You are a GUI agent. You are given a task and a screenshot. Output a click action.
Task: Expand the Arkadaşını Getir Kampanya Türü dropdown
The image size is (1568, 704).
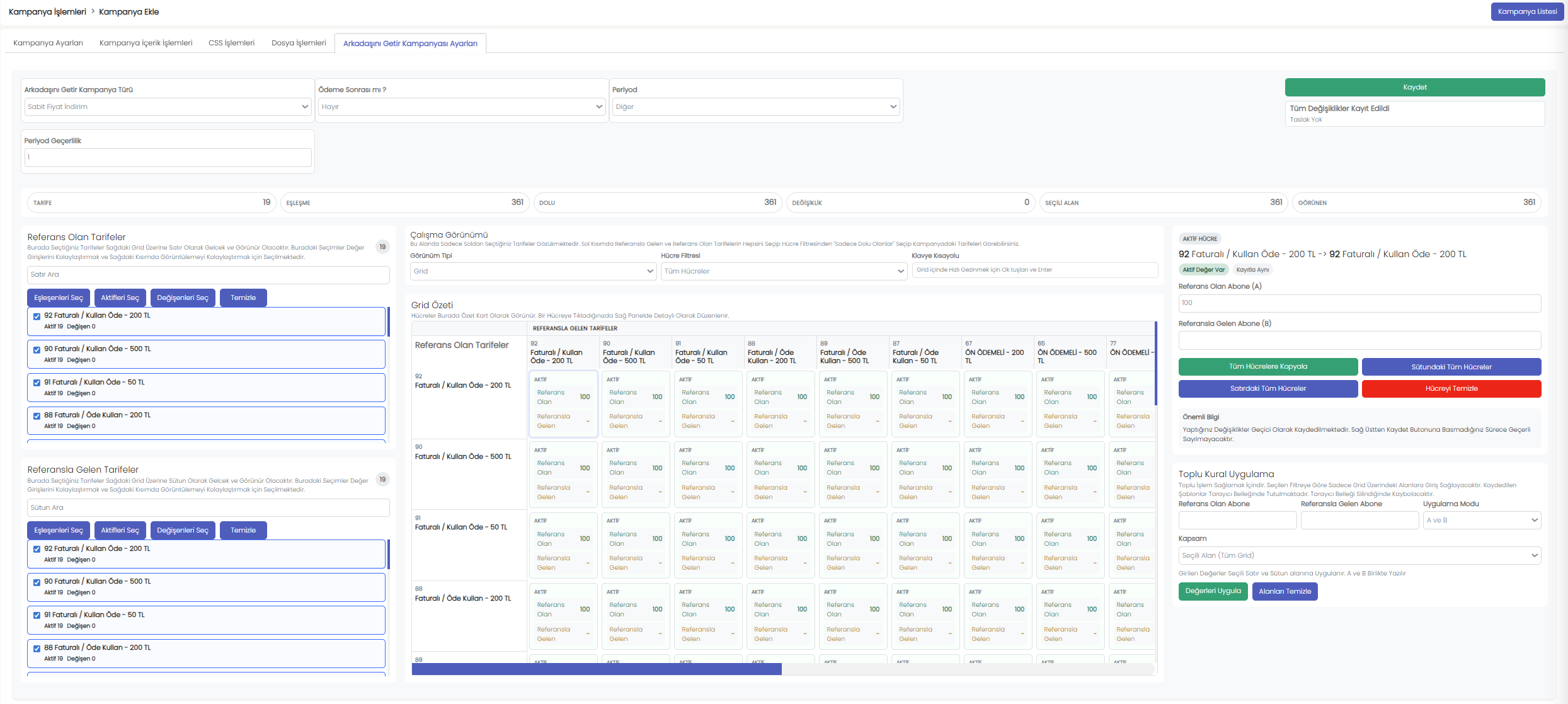point(168,107)
